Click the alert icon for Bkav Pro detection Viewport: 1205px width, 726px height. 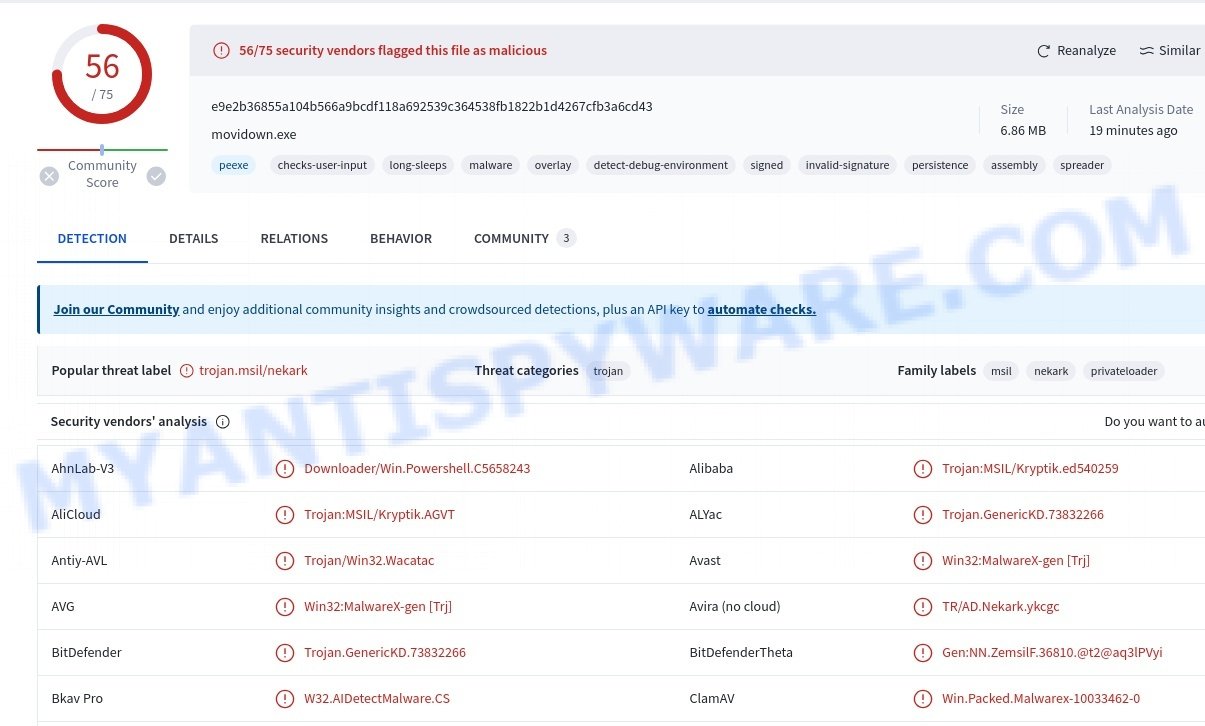[285, 699]
